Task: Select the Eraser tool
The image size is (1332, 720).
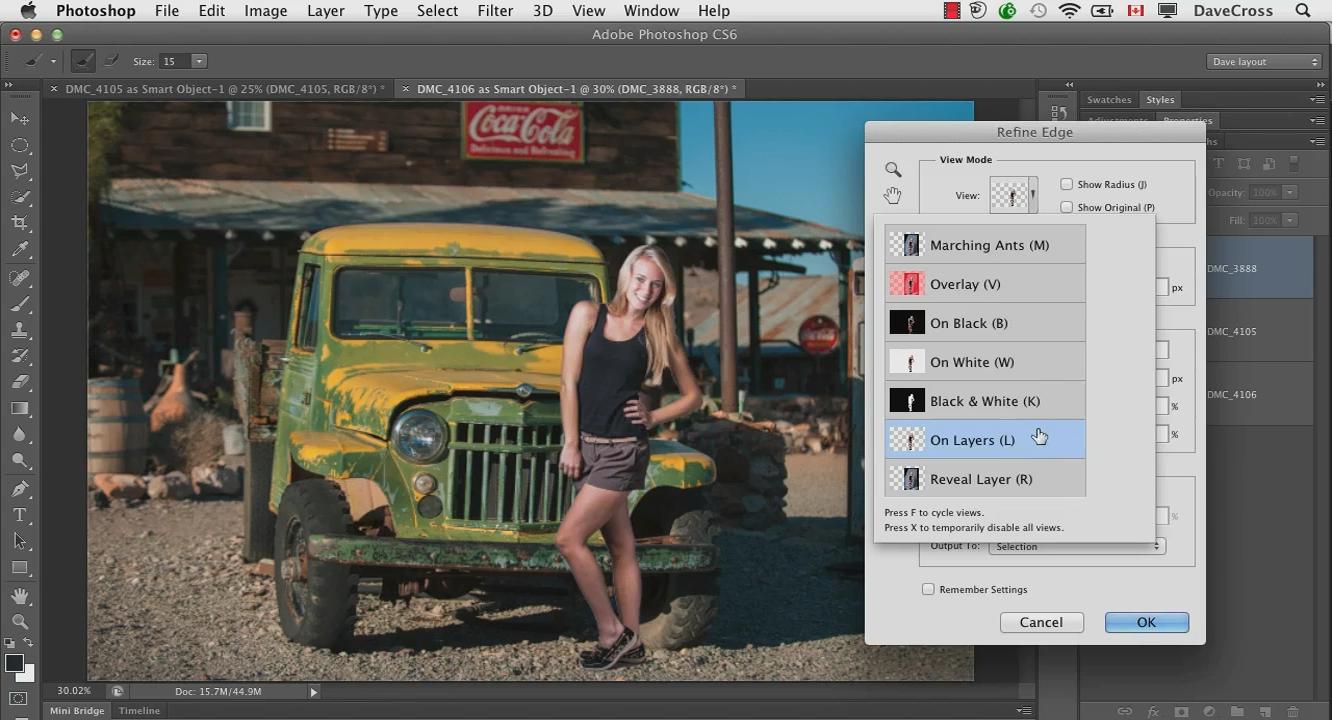Action: 20,382
